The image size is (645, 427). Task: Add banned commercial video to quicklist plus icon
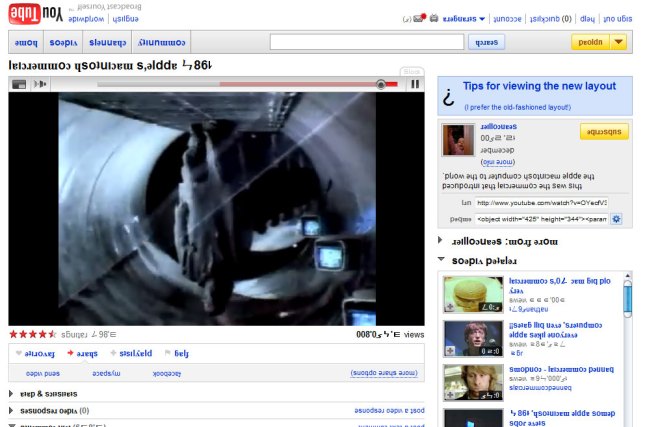coord(450,395)
